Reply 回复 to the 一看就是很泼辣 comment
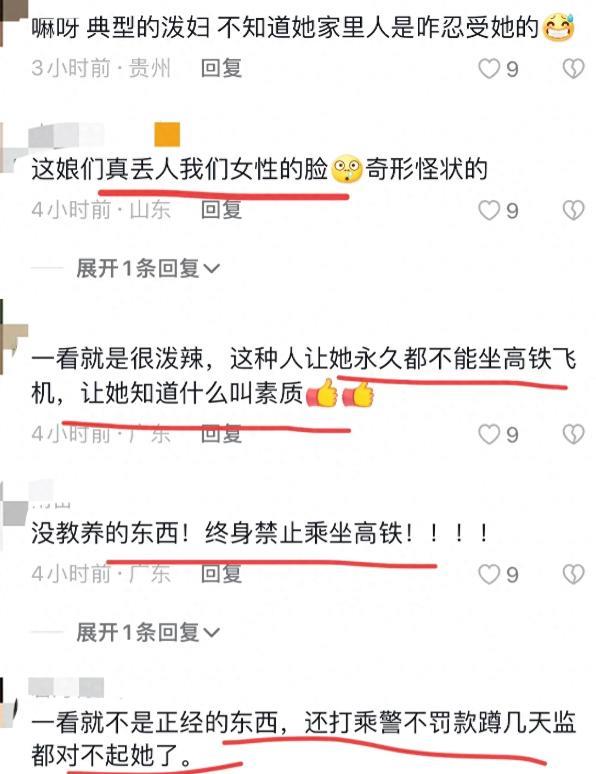 click(221, 434)
